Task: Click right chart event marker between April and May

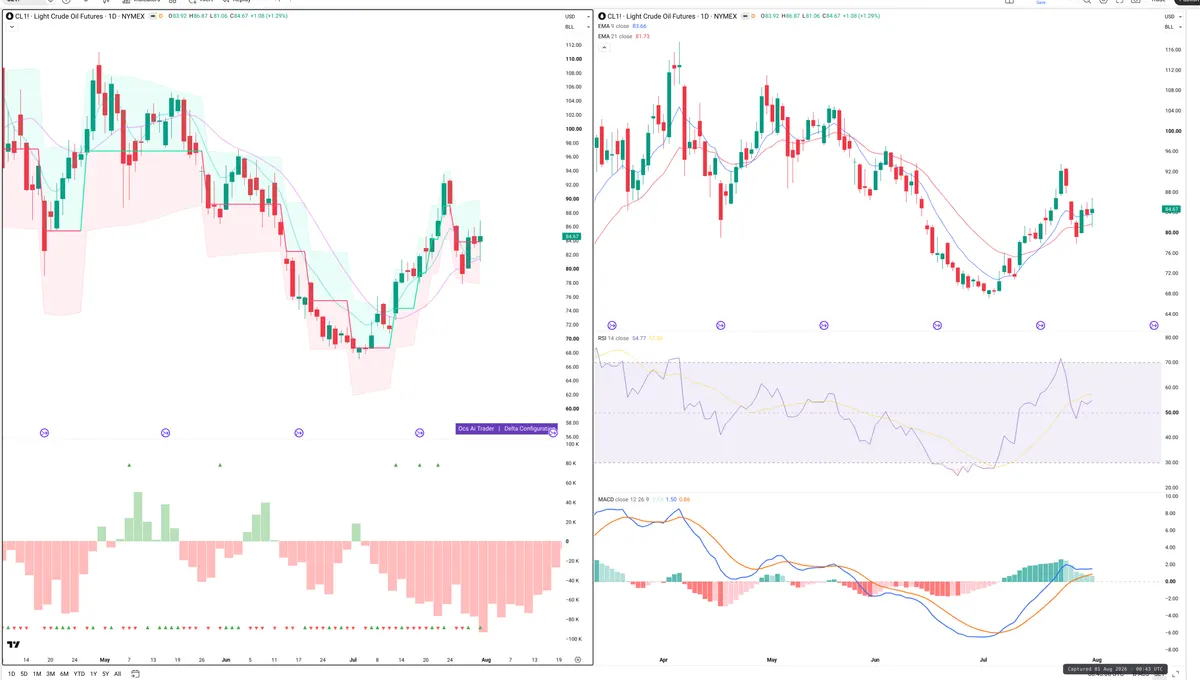Action: coord(721,326)
